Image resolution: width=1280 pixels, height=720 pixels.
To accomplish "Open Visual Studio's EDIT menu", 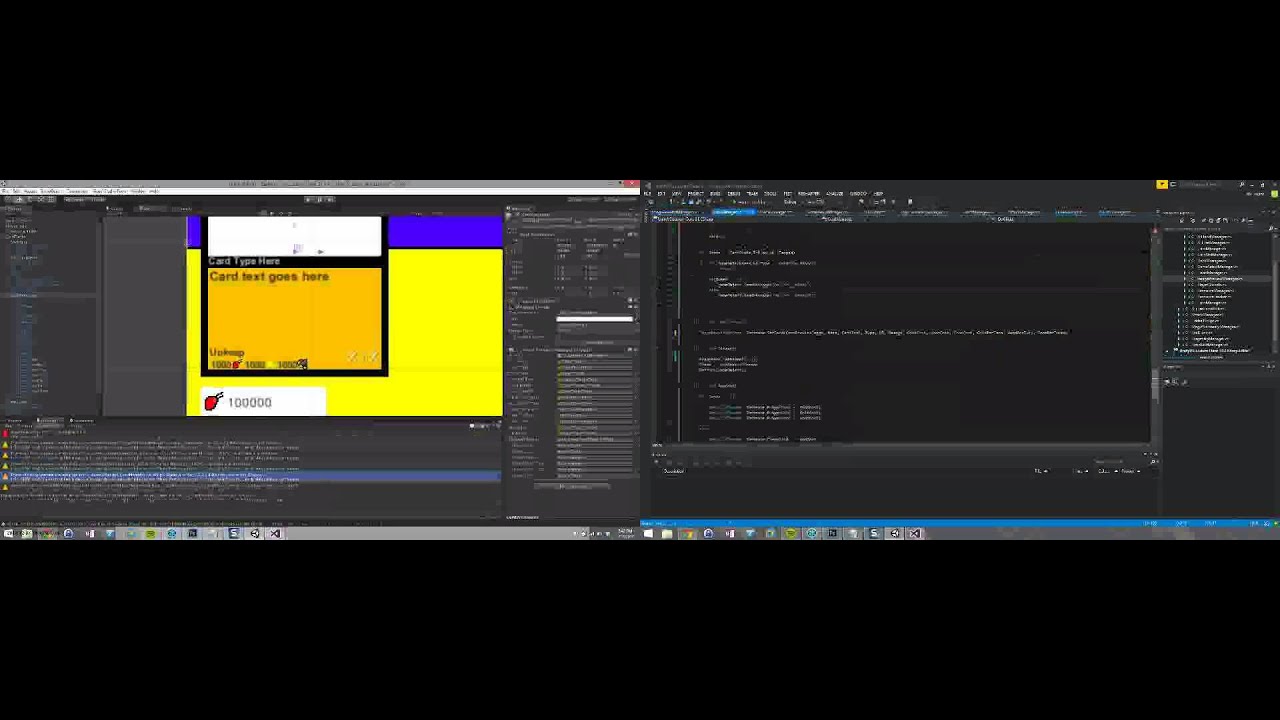I will pyautogui.click(x=662, y=193).
